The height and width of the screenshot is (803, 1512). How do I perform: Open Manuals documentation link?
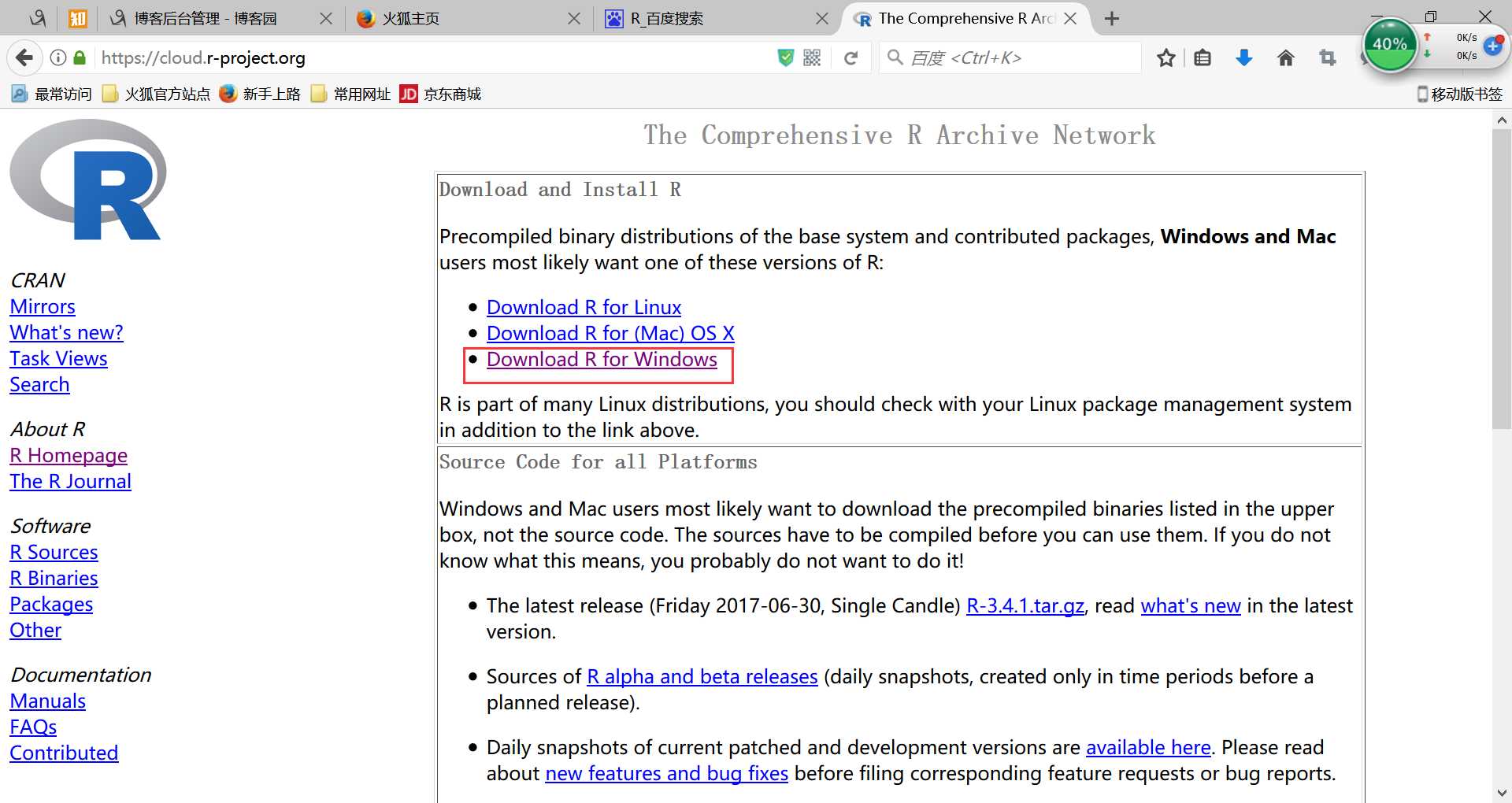click(x=47, y=701)
